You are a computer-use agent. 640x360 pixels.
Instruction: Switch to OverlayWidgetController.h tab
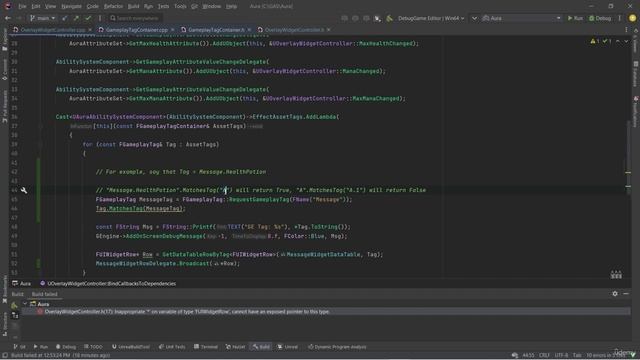pos(294,30)
